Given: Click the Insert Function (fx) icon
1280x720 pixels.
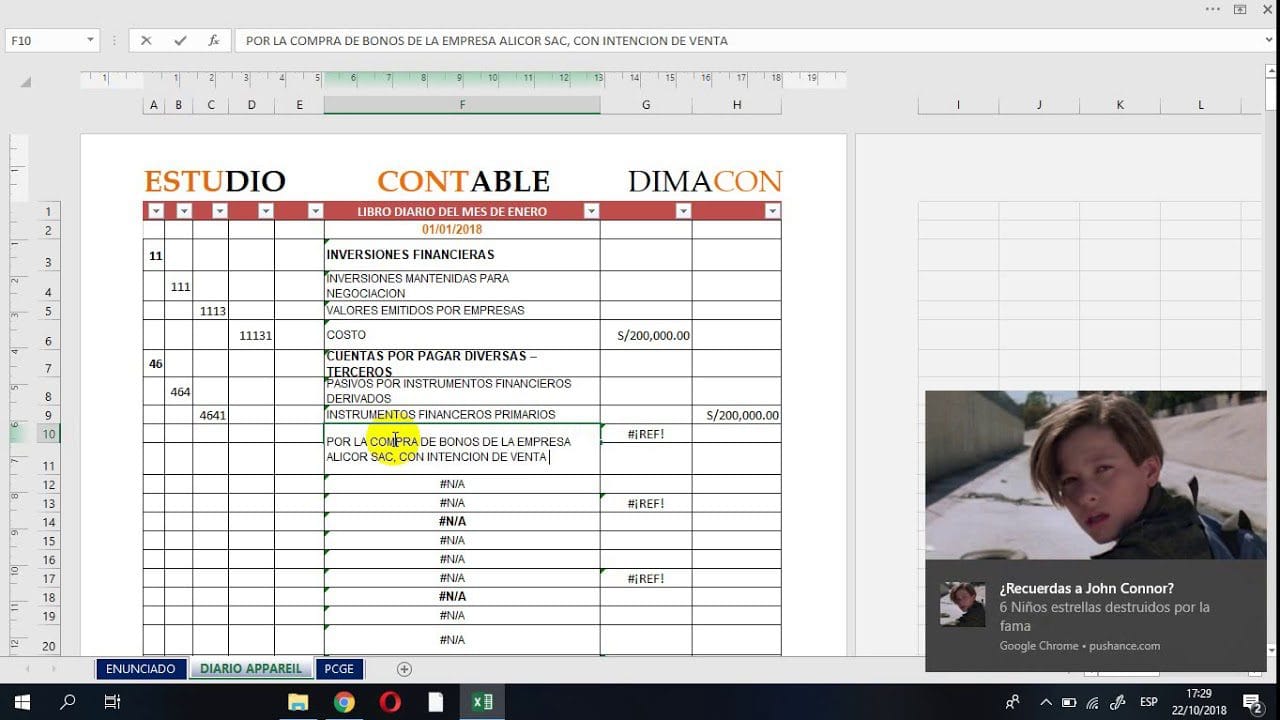Looking at the screenshot, I should click(x=213, y=40).
